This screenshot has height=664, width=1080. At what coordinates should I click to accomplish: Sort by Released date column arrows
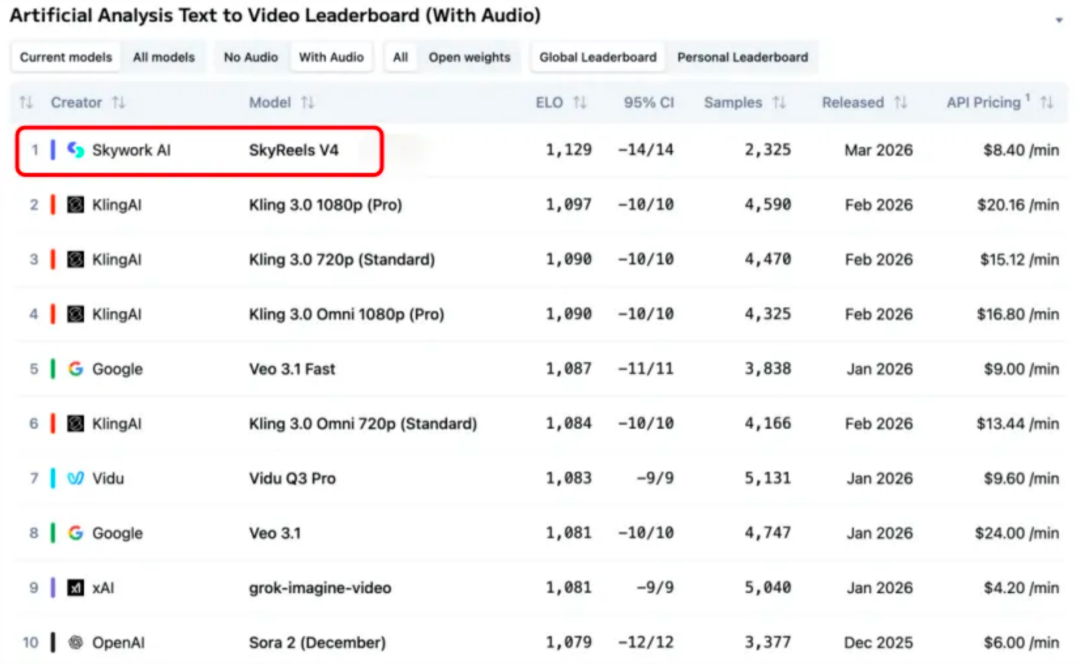(x=900, y=103)
